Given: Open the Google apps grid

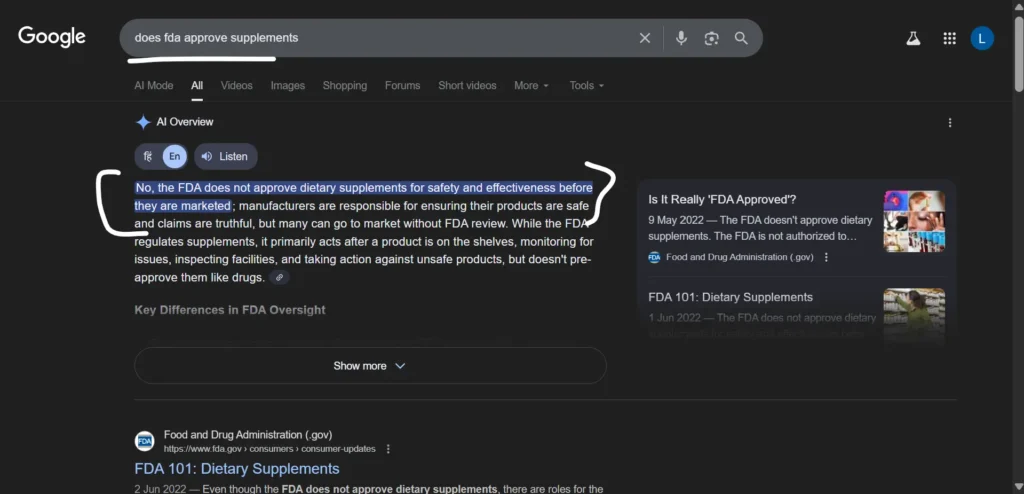Looking at the screenshot, I should (950, 39).
